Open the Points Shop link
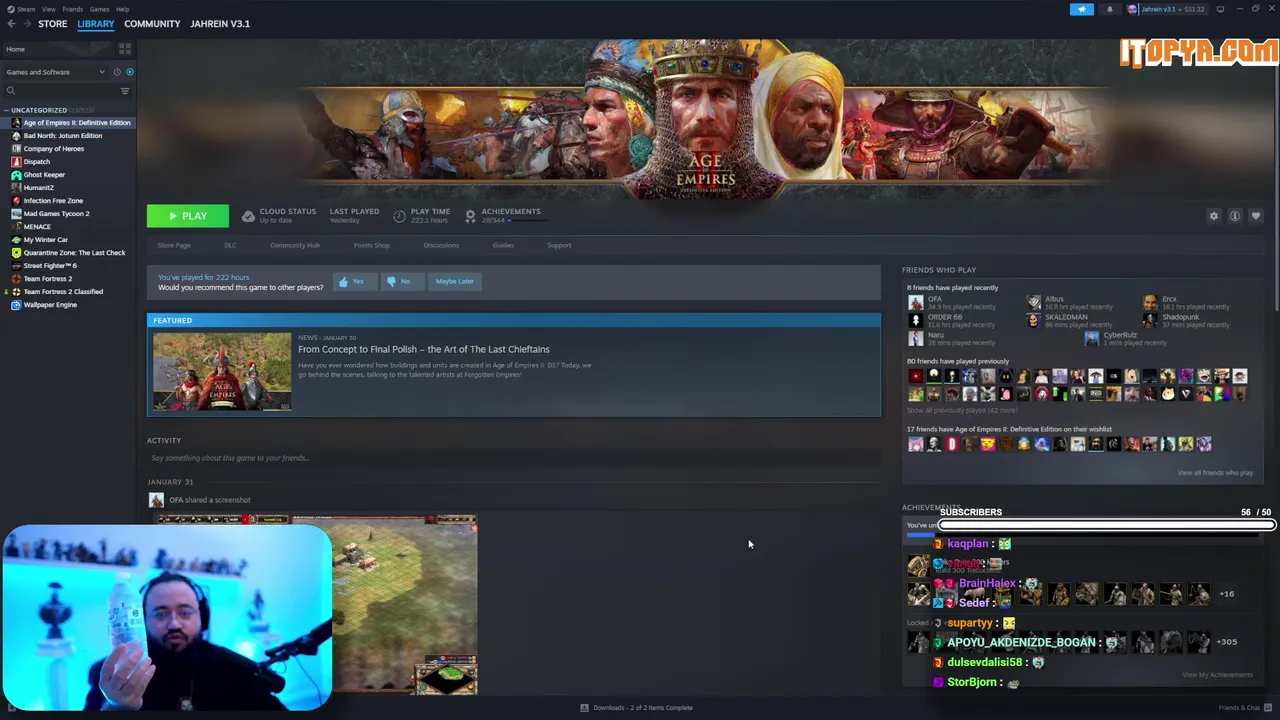1280x720 pixels. pos(371,245)
